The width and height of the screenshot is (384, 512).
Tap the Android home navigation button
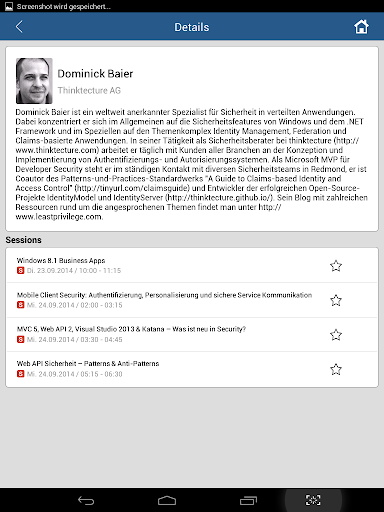[x=167, y=500]
